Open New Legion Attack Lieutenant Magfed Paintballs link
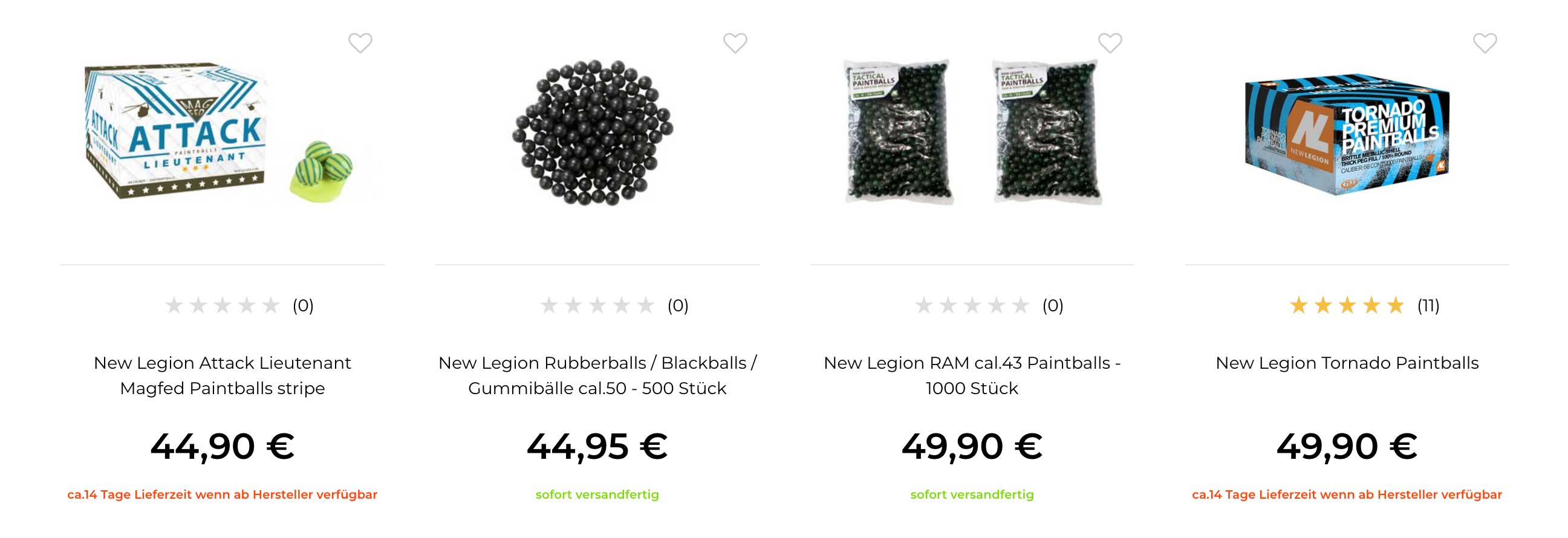Viewport: 1568px width, 538px height. (x=222, y=375)
